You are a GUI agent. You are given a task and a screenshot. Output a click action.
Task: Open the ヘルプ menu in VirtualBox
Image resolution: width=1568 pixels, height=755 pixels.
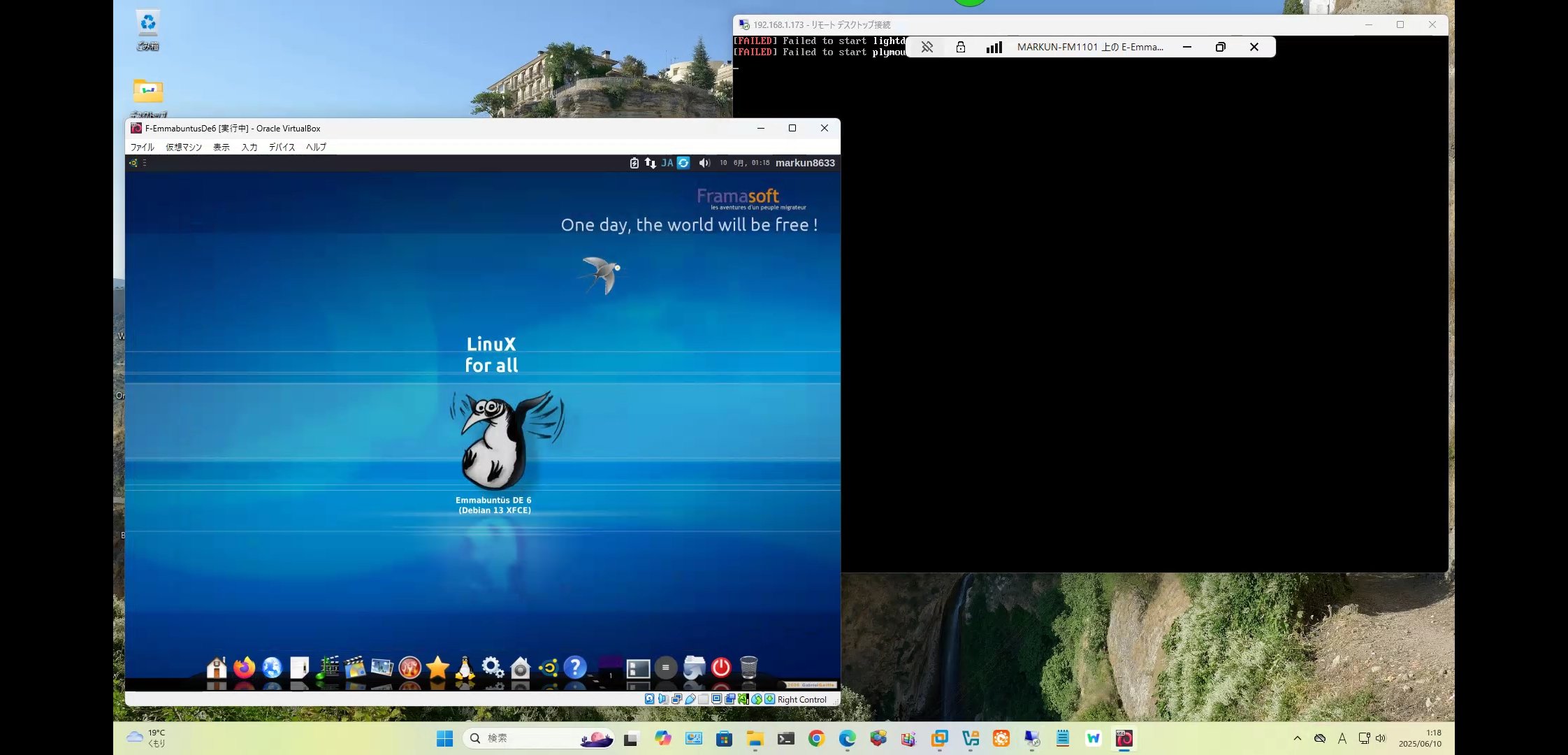coord(316,147)
